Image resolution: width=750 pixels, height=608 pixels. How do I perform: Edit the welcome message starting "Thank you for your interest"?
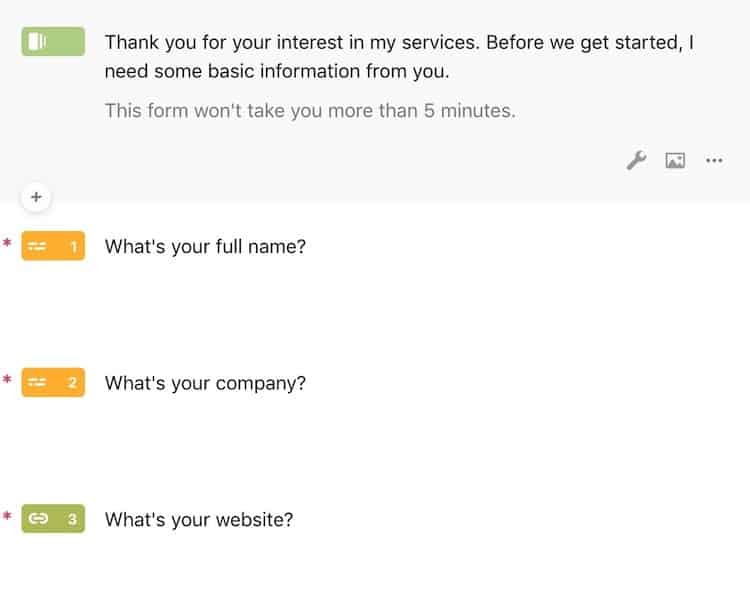399,56
